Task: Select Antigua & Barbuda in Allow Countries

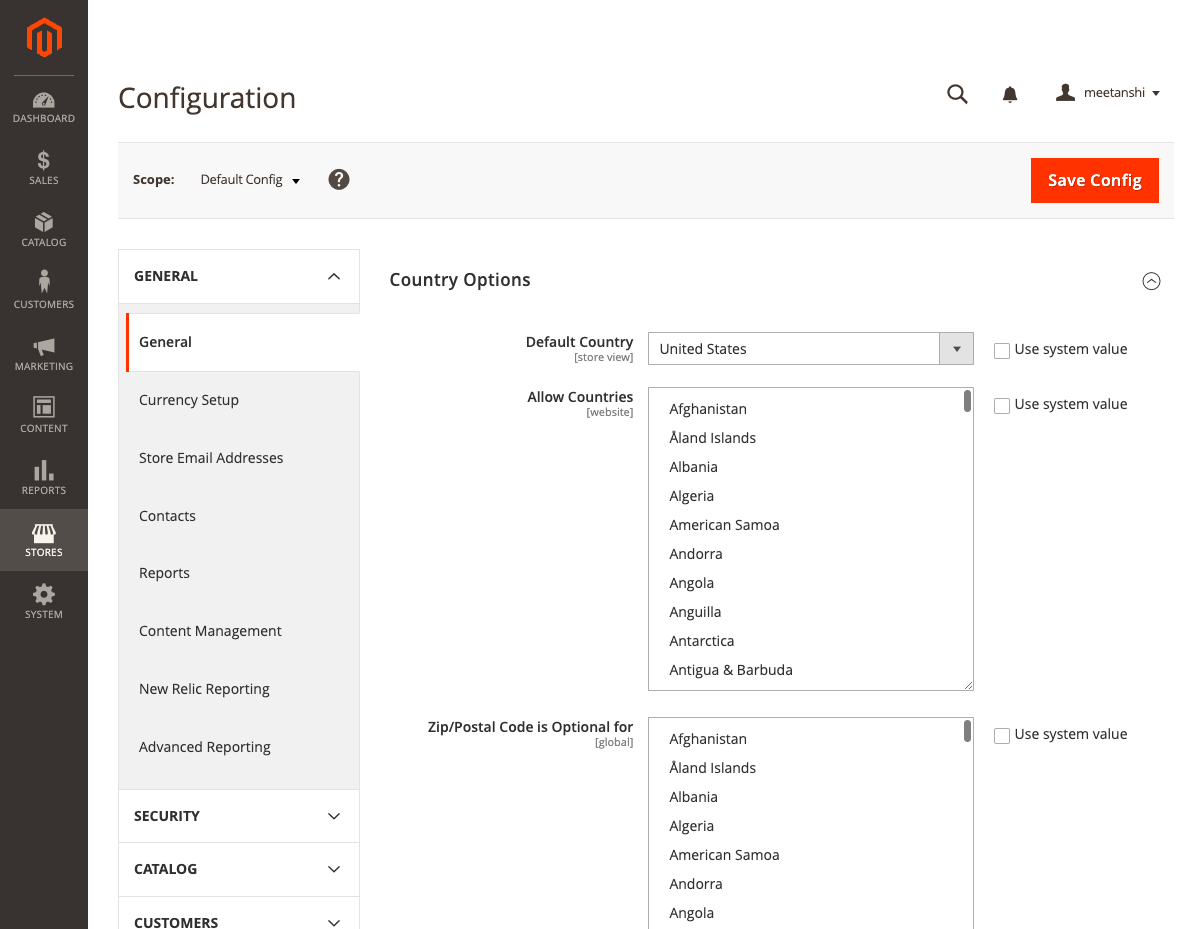Action: pos(806,670)
